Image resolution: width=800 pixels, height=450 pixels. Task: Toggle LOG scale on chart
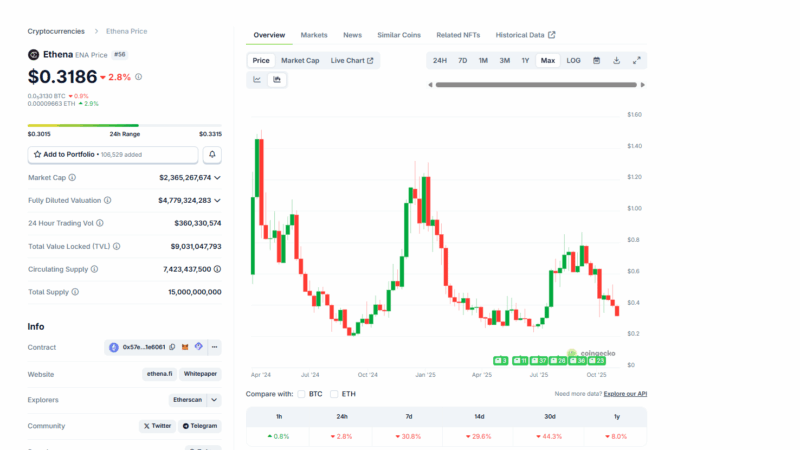[573, 61]
